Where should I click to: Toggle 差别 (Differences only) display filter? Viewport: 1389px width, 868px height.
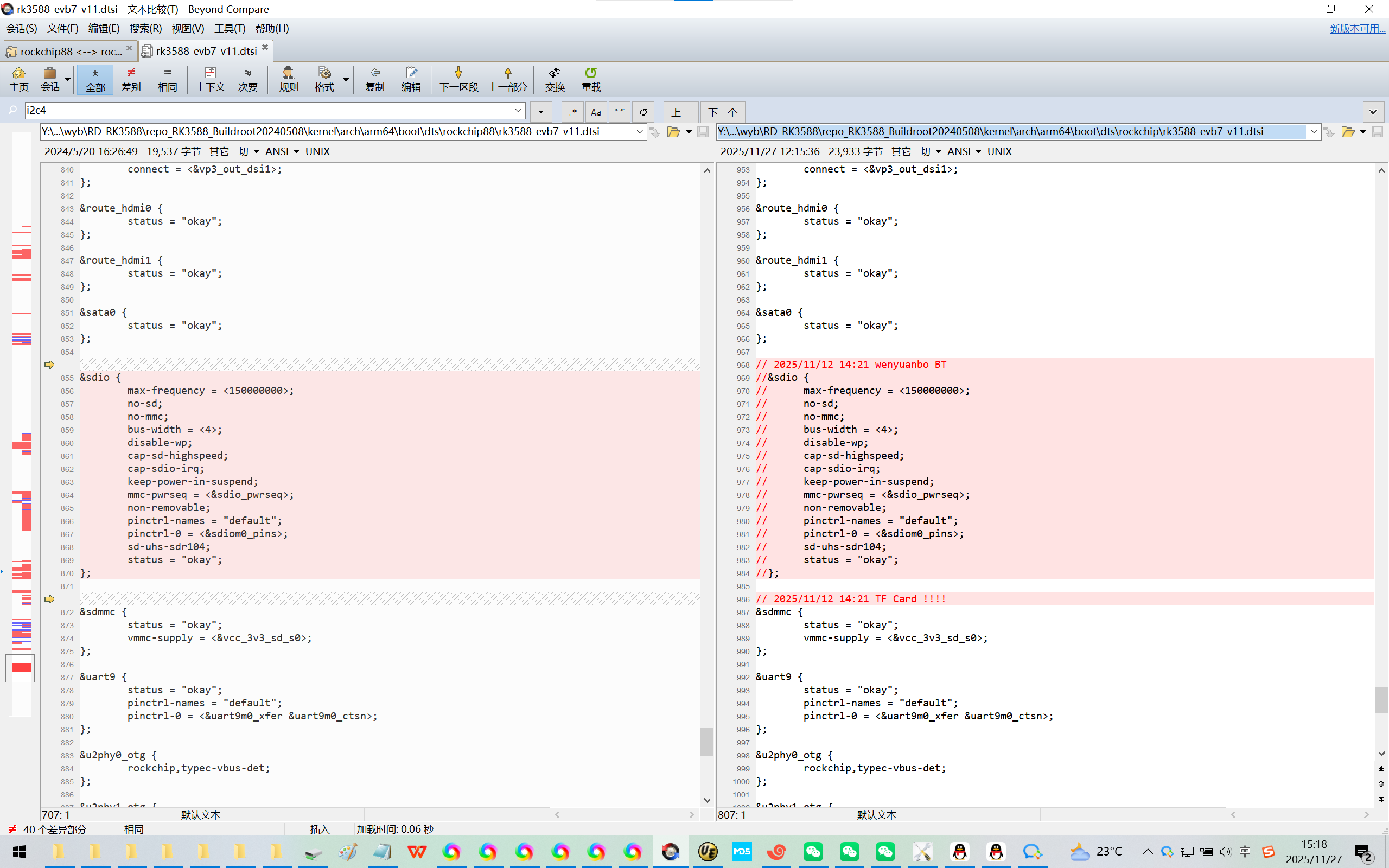click(131, 79)
